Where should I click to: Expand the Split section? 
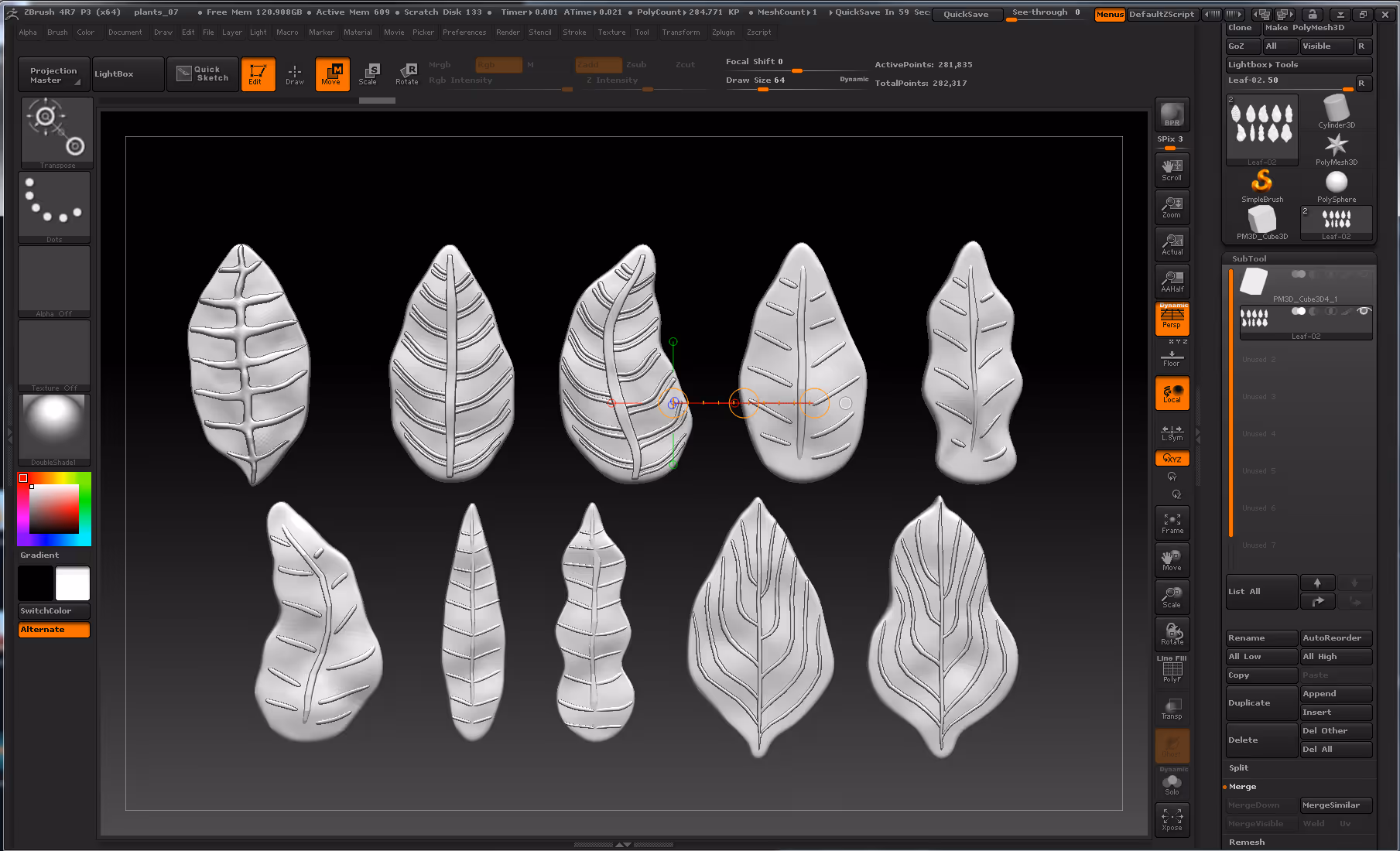point(1239,768)
